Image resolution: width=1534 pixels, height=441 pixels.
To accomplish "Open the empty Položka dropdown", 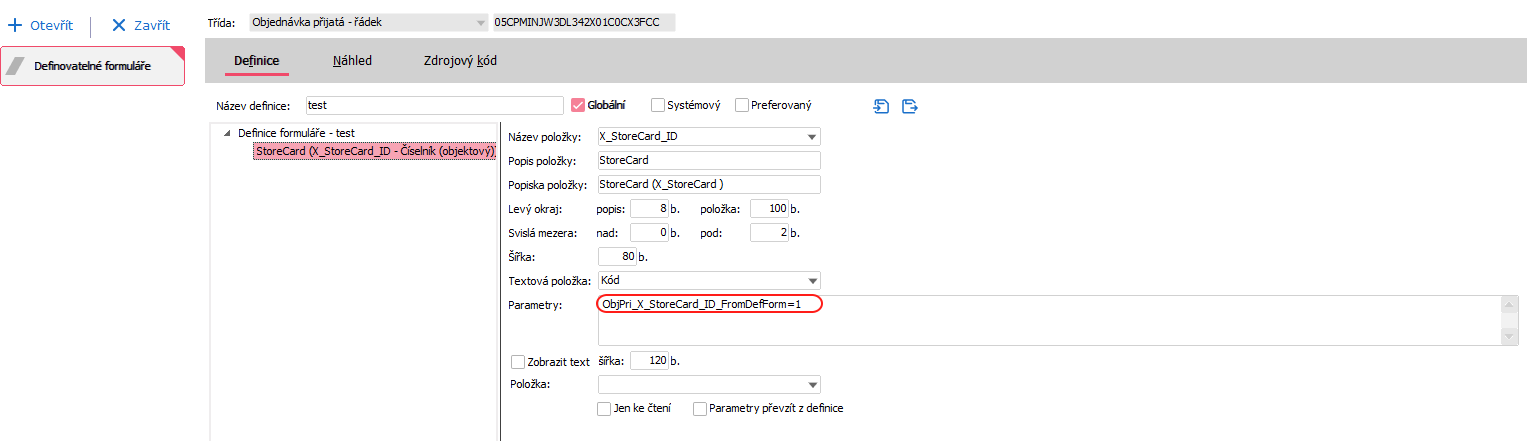I will [x=812, y=385].
